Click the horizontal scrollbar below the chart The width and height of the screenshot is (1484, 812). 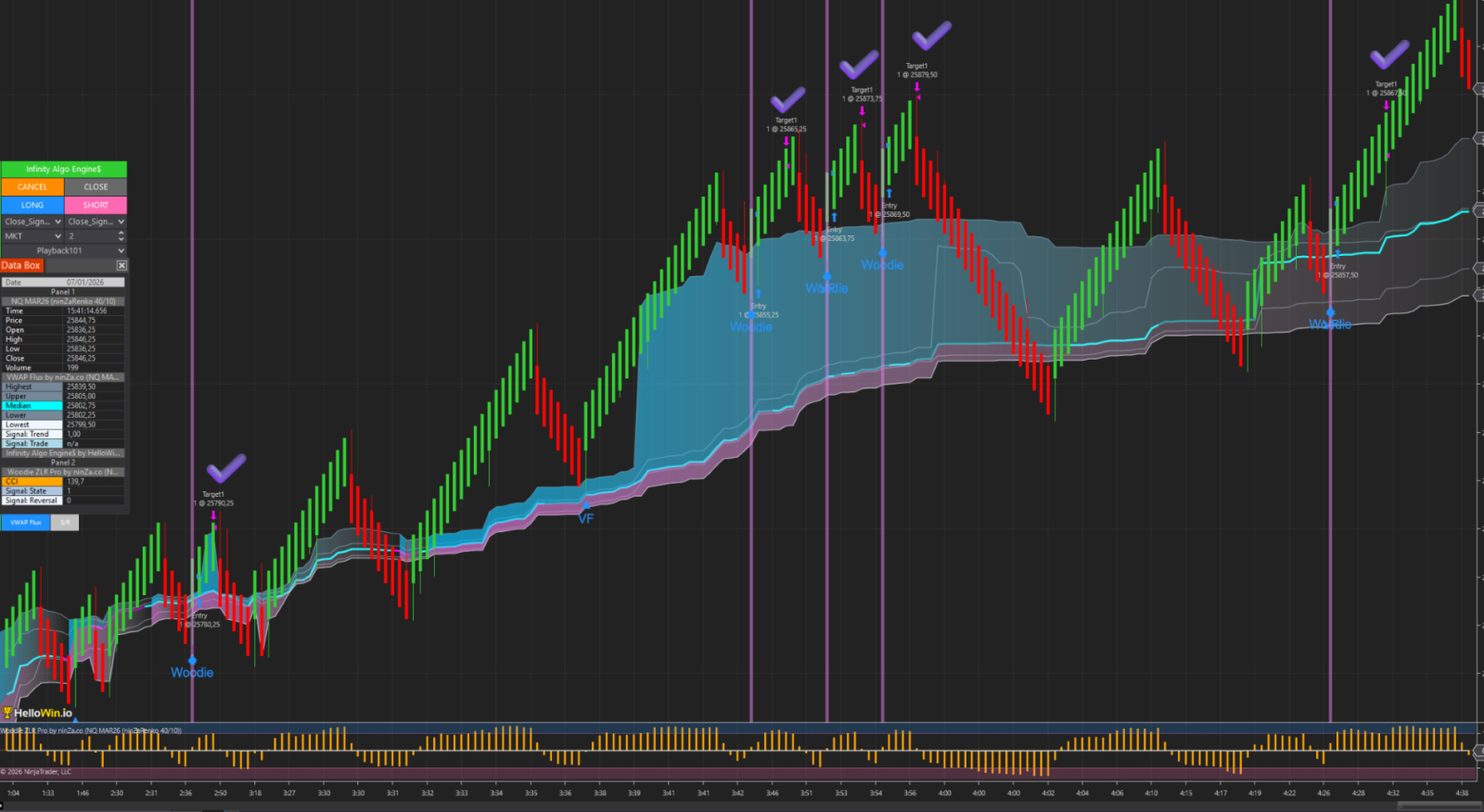1439,805
